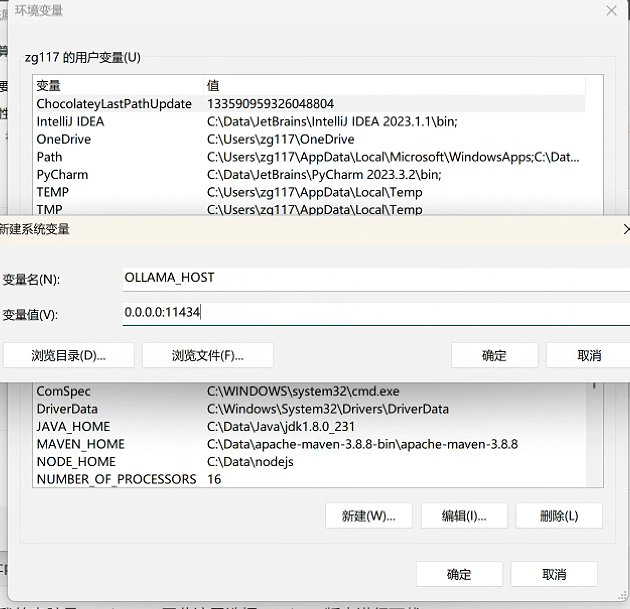Viewport: 630px width, 609px height.
Task: Select the NODE_HOME system variable
Action: click(76, 462)
